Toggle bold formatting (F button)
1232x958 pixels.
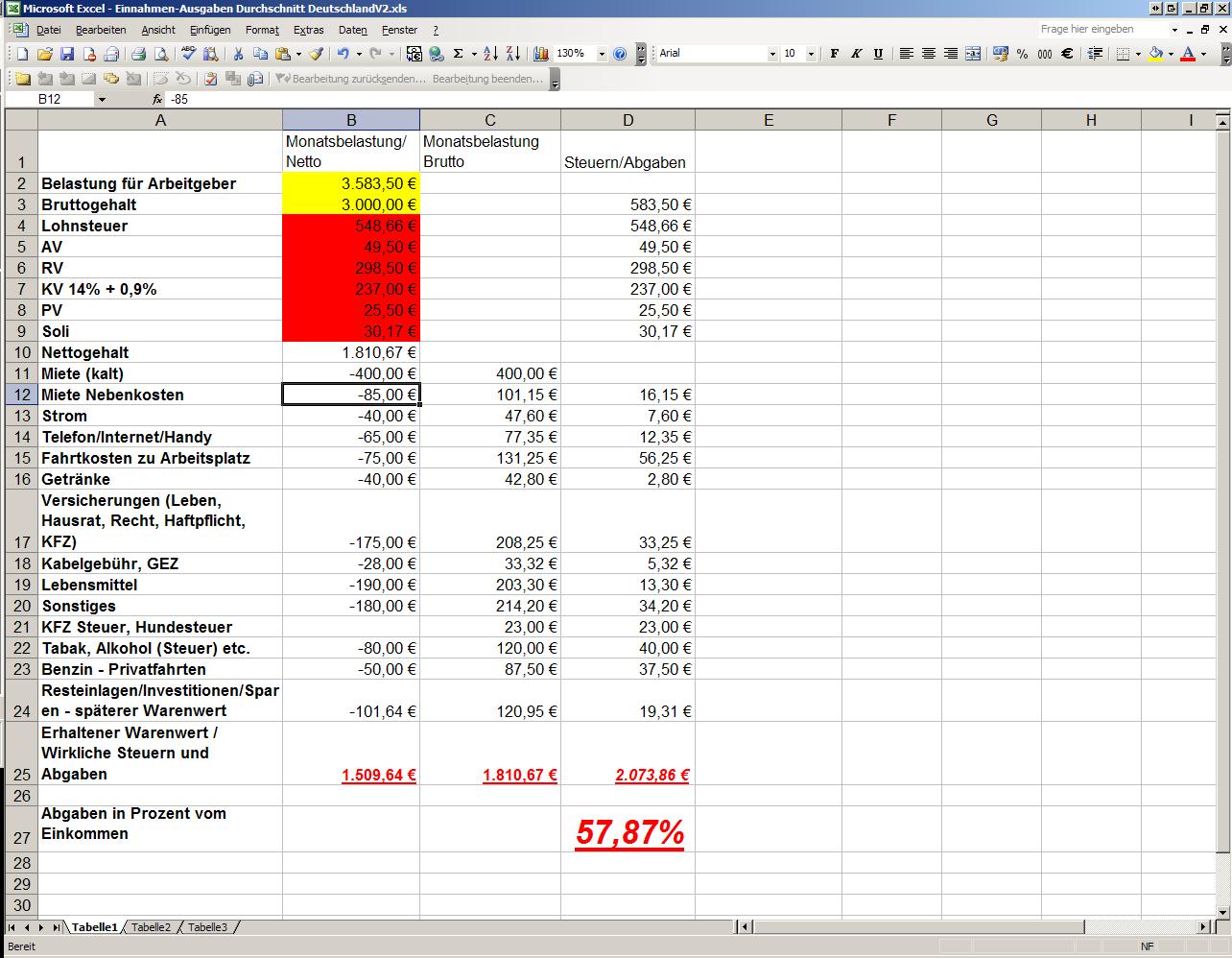(834, 54)
